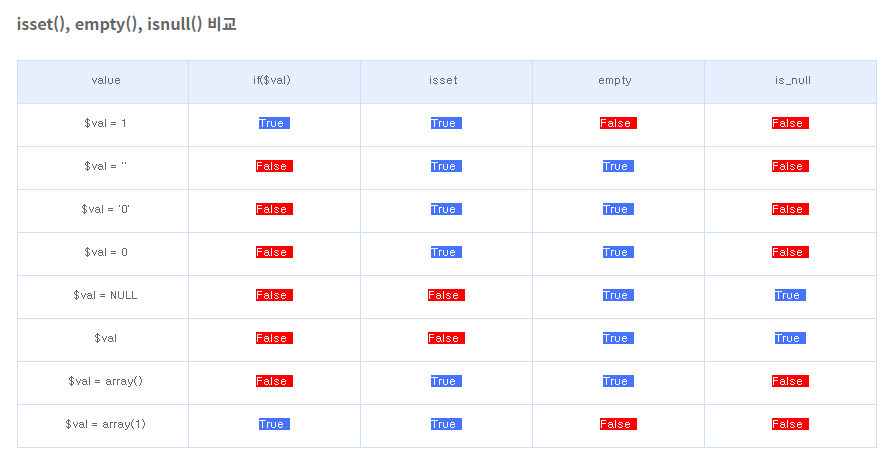Click True under if($val) for $val = 1
The height and width of the screenshot is (457, 892).
point(274,123)
